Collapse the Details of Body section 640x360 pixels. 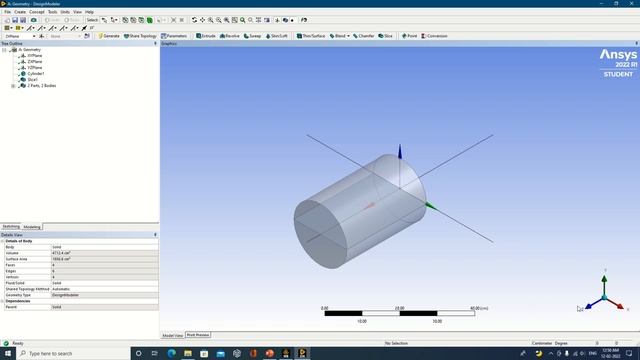click(x=2, y=241)
